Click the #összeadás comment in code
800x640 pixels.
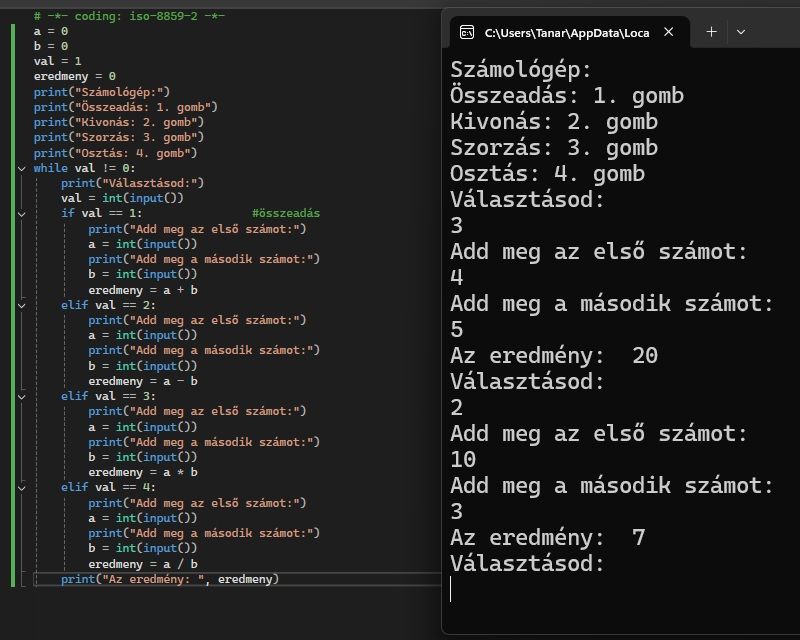286,214
